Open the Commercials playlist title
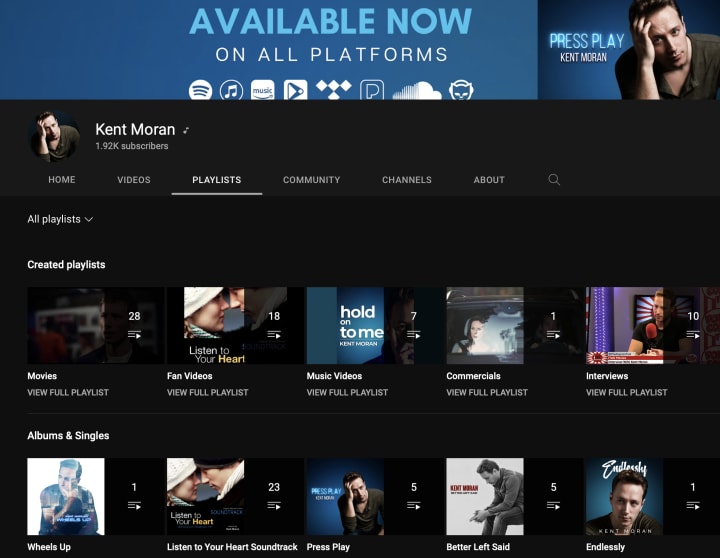The height and width of the screenshot is (558, 720). click(x=473, y=376)
